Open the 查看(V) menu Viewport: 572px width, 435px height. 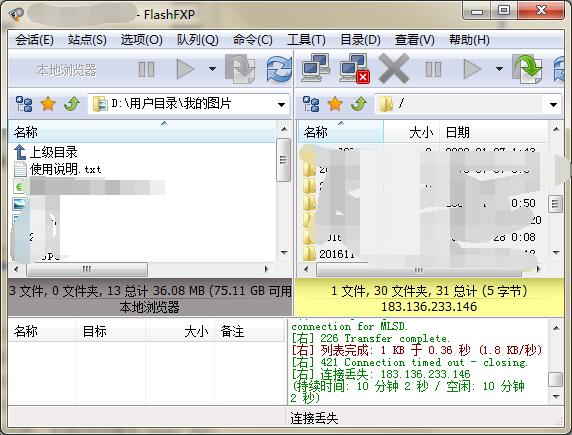[414, 39]
